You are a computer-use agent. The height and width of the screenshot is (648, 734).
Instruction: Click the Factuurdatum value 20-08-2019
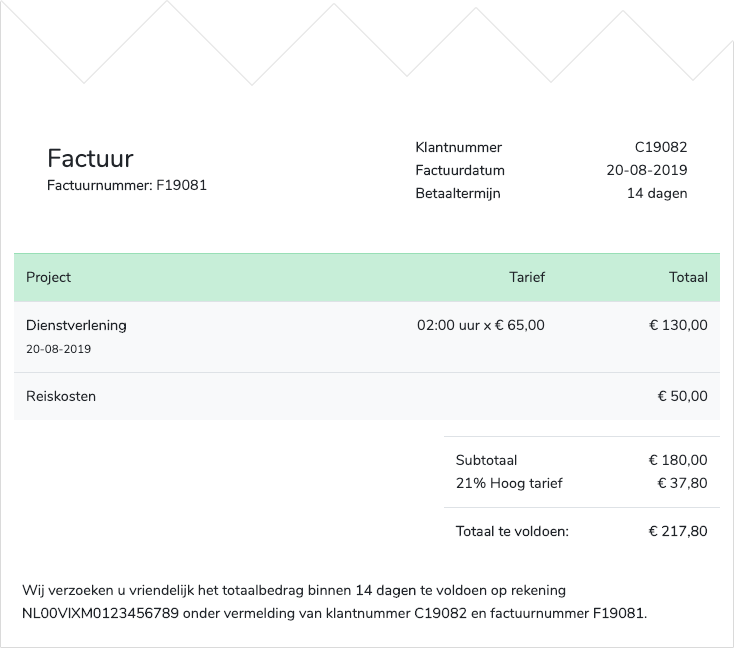point(646,170)
